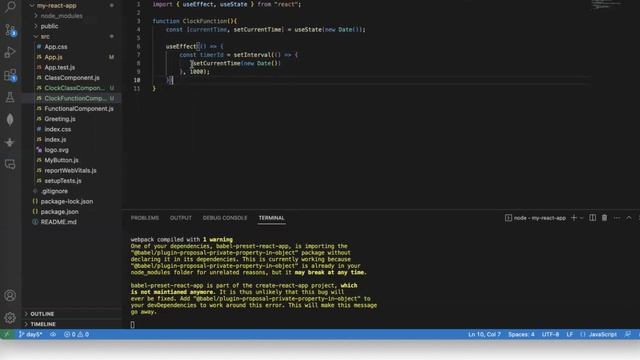This screenshot has height=360, width=640.
Task: Click the eye watch icon in status bar
Action: tap(53, 334)
